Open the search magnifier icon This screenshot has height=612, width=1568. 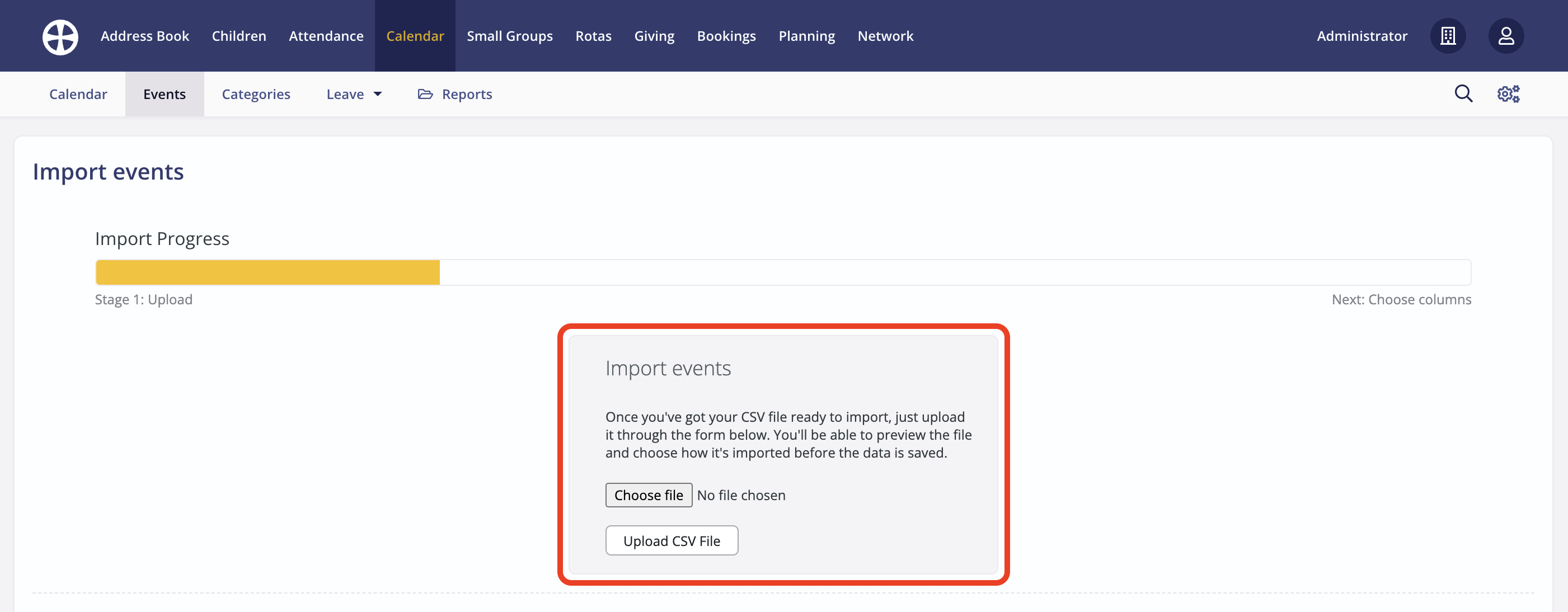(x=1463, y=93)
